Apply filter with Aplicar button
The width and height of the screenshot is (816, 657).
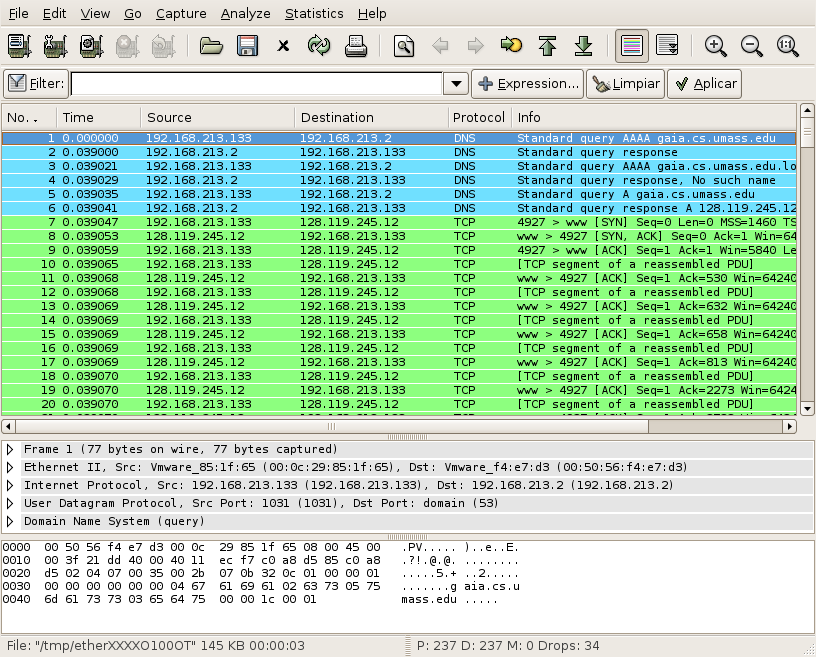coord(705,84)
